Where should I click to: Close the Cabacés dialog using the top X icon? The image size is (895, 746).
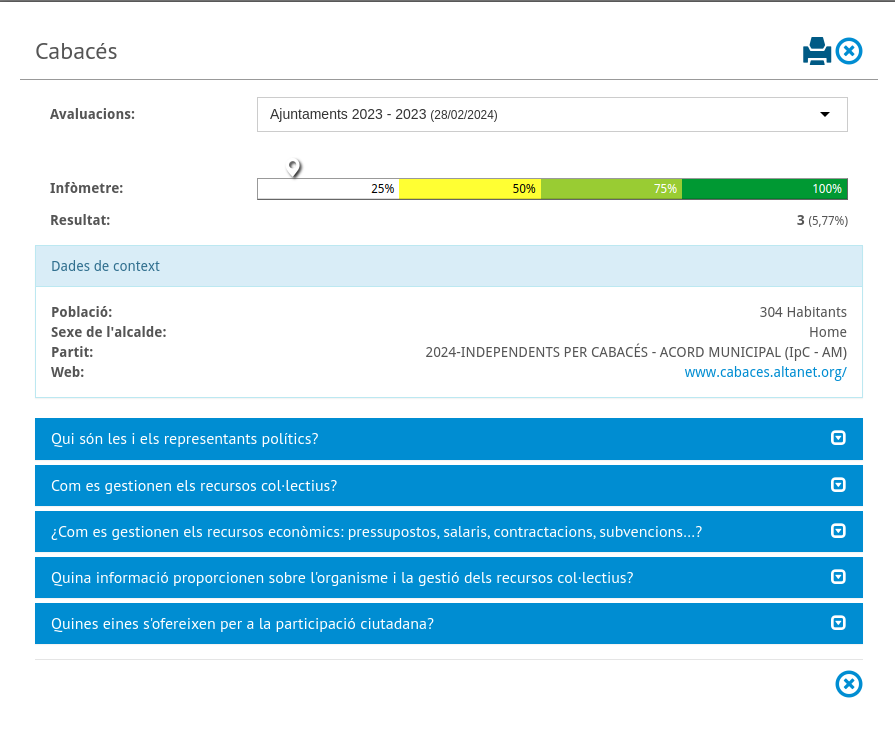tap(849, 51)
